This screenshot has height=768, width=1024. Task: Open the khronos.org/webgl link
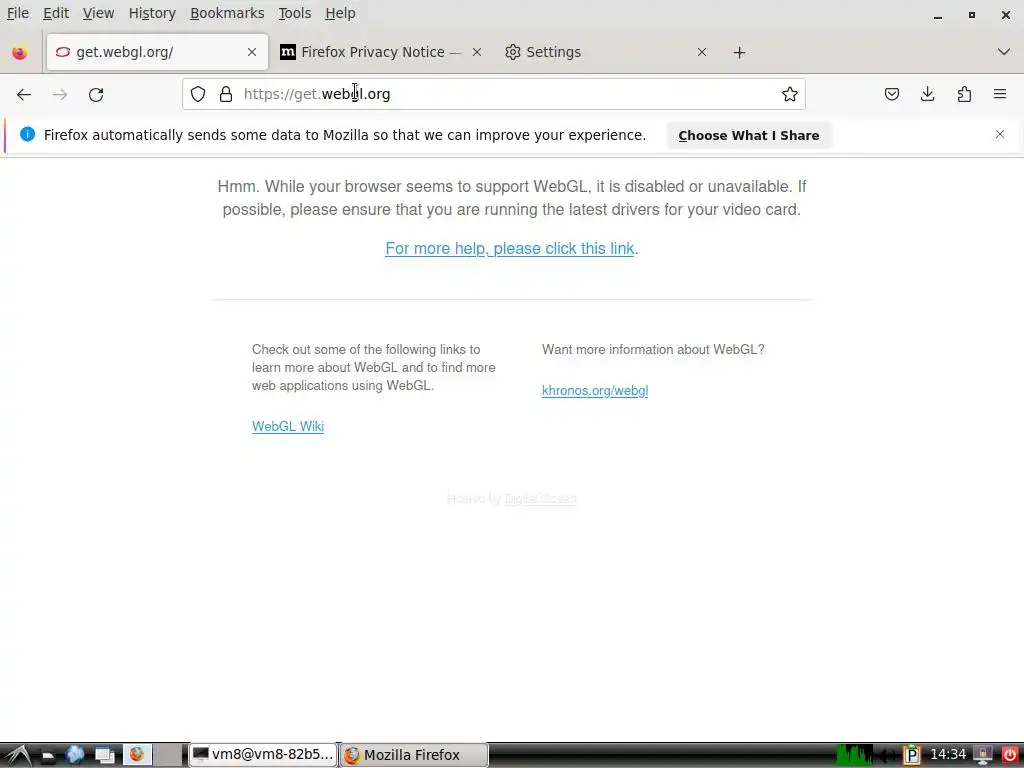595,391
